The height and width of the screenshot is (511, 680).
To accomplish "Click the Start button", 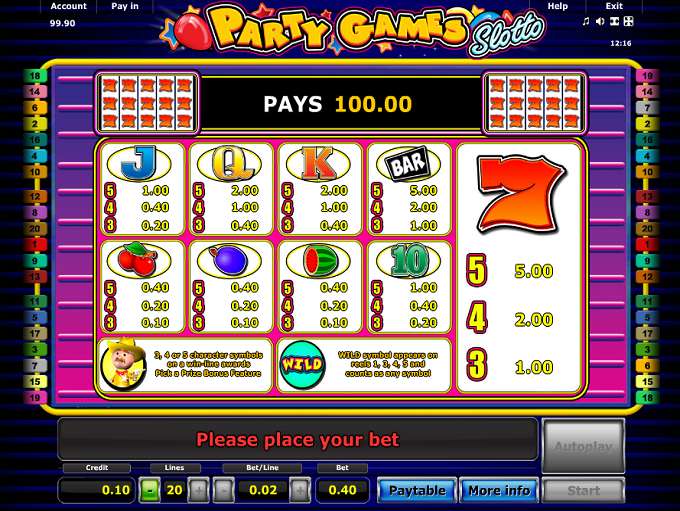I will click(583, 491).
